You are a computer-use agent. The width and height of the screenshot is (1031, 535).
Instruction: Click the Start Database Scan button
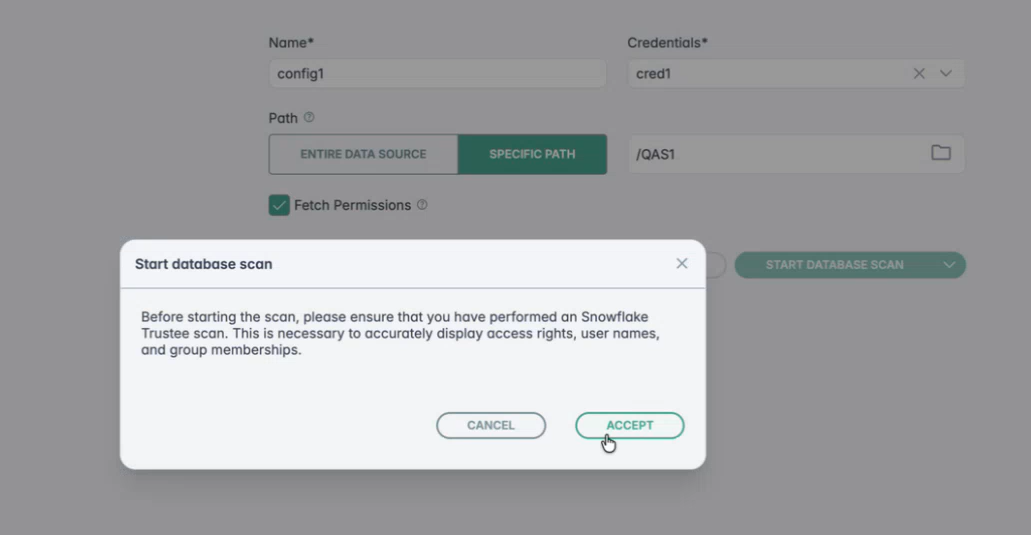pos(834,265)
